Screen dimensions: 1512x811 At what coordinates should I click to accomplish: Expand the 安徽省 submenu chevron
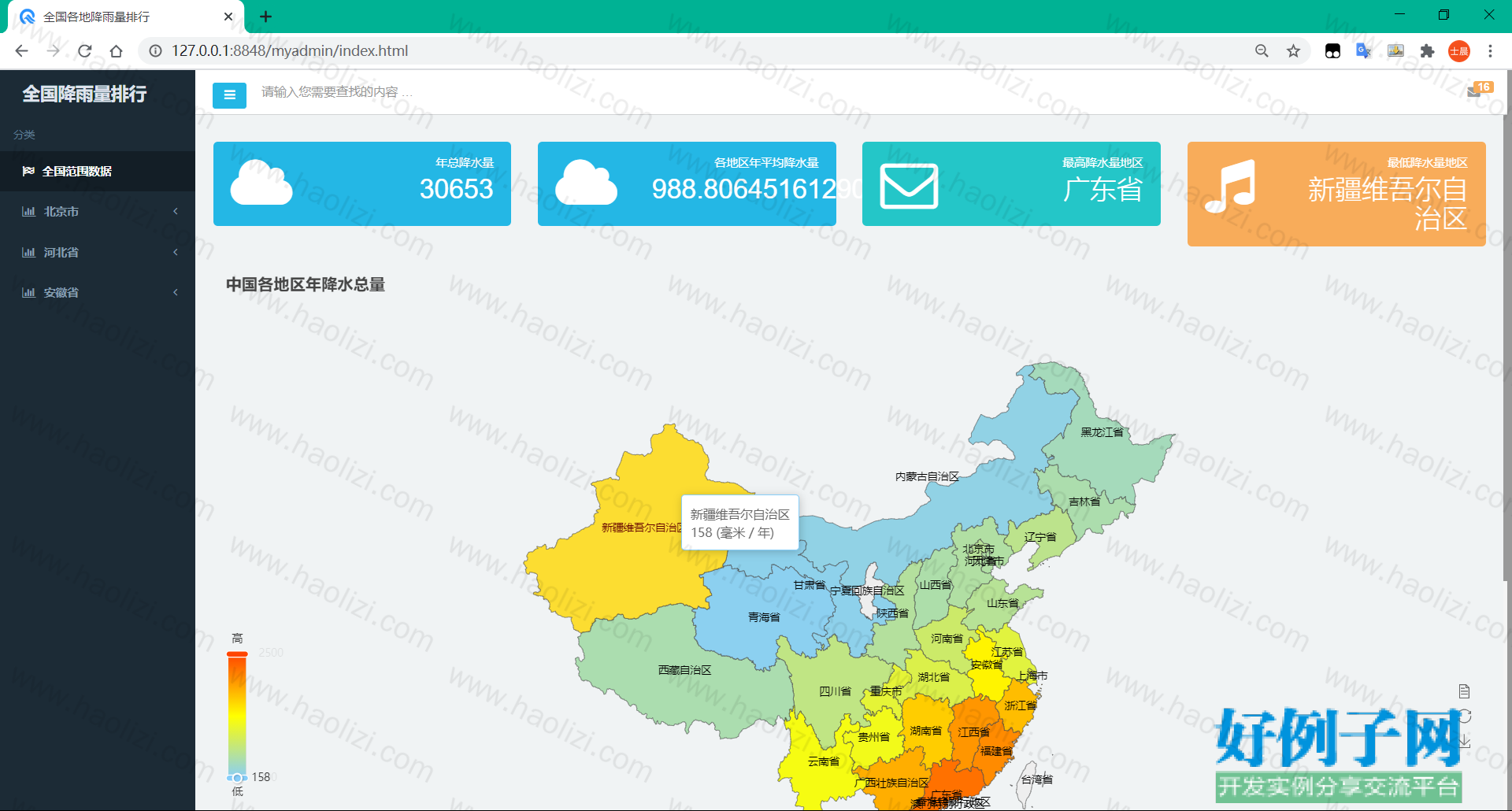point(176,292)
